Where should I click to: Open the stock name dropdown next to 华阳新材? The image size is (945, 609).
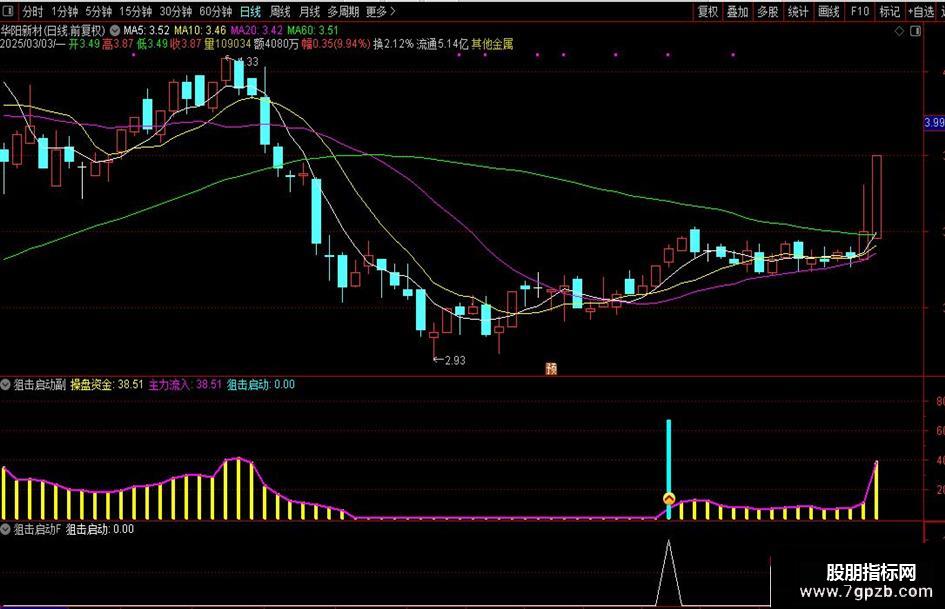point(115,30)
